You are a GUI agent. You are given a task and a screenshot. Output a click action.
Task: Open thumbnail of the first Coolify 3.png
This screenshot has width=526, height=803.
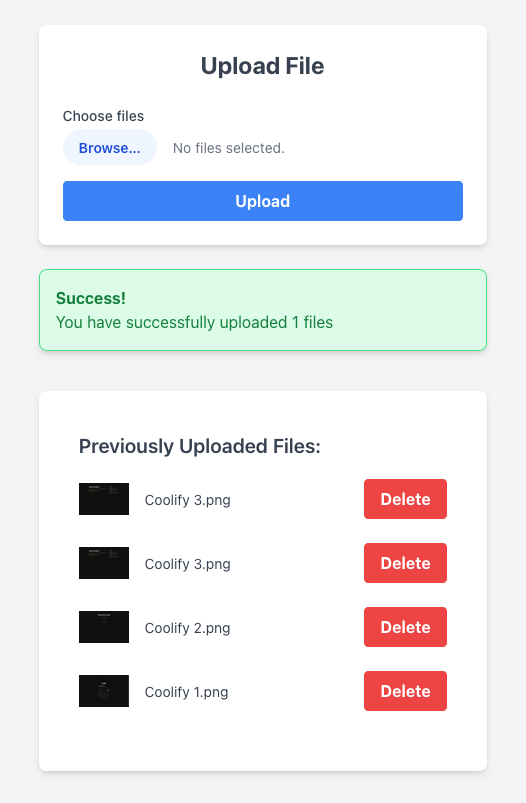(x=104, y=499)
